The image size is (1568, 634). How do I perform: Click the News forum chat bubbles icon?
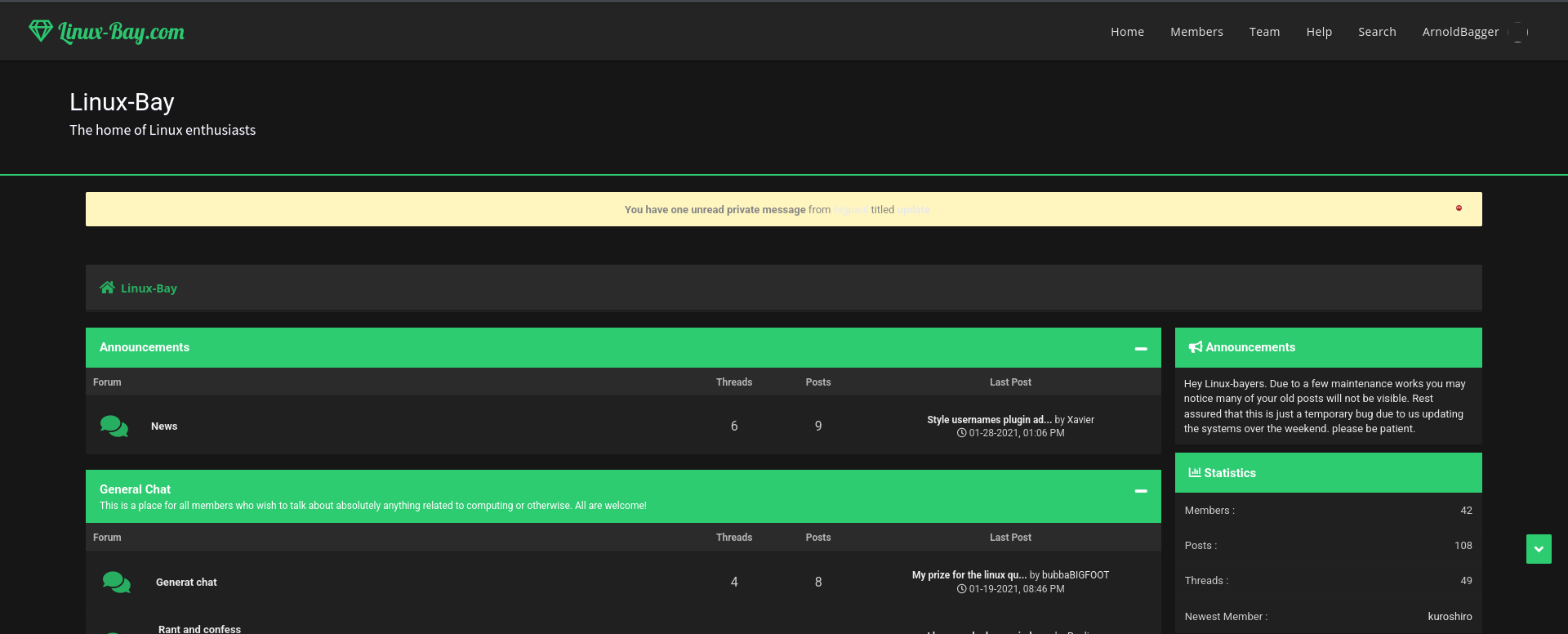(114, 426)
